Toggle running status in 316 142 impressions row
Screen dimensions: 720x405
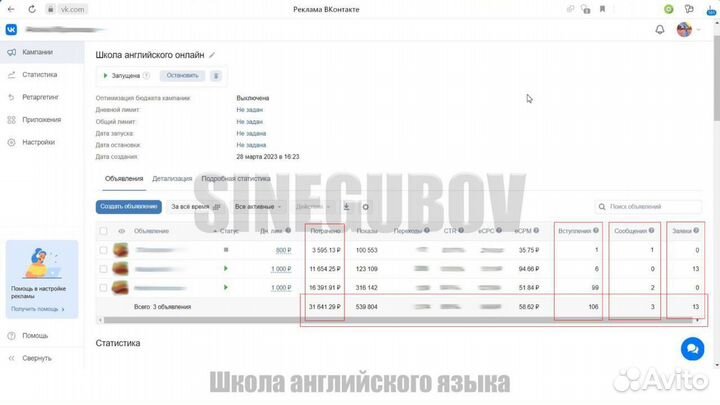226,287
